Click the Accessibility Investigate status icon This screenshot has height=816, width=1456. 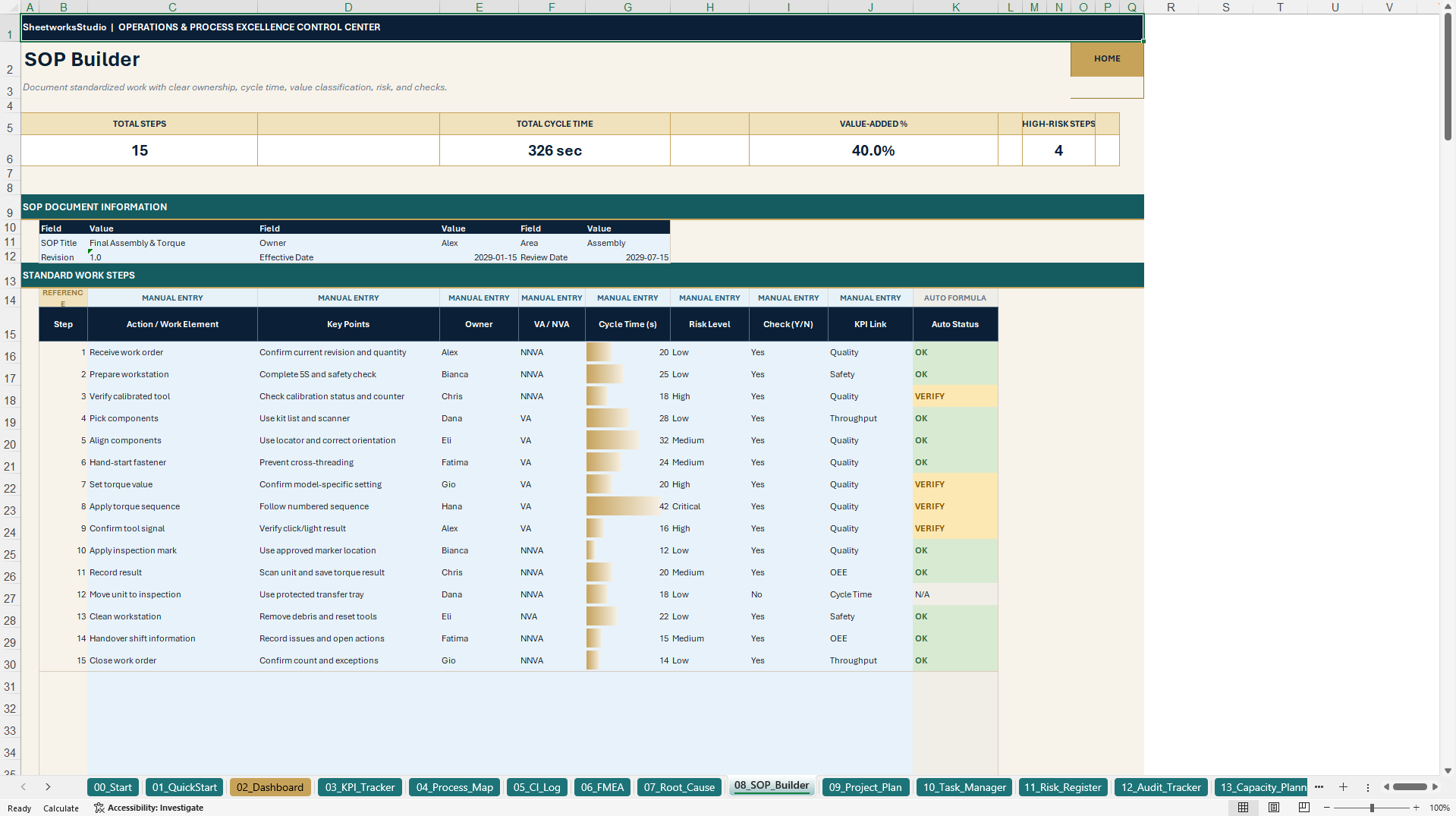pyautogui.click(x=99, y=808)
